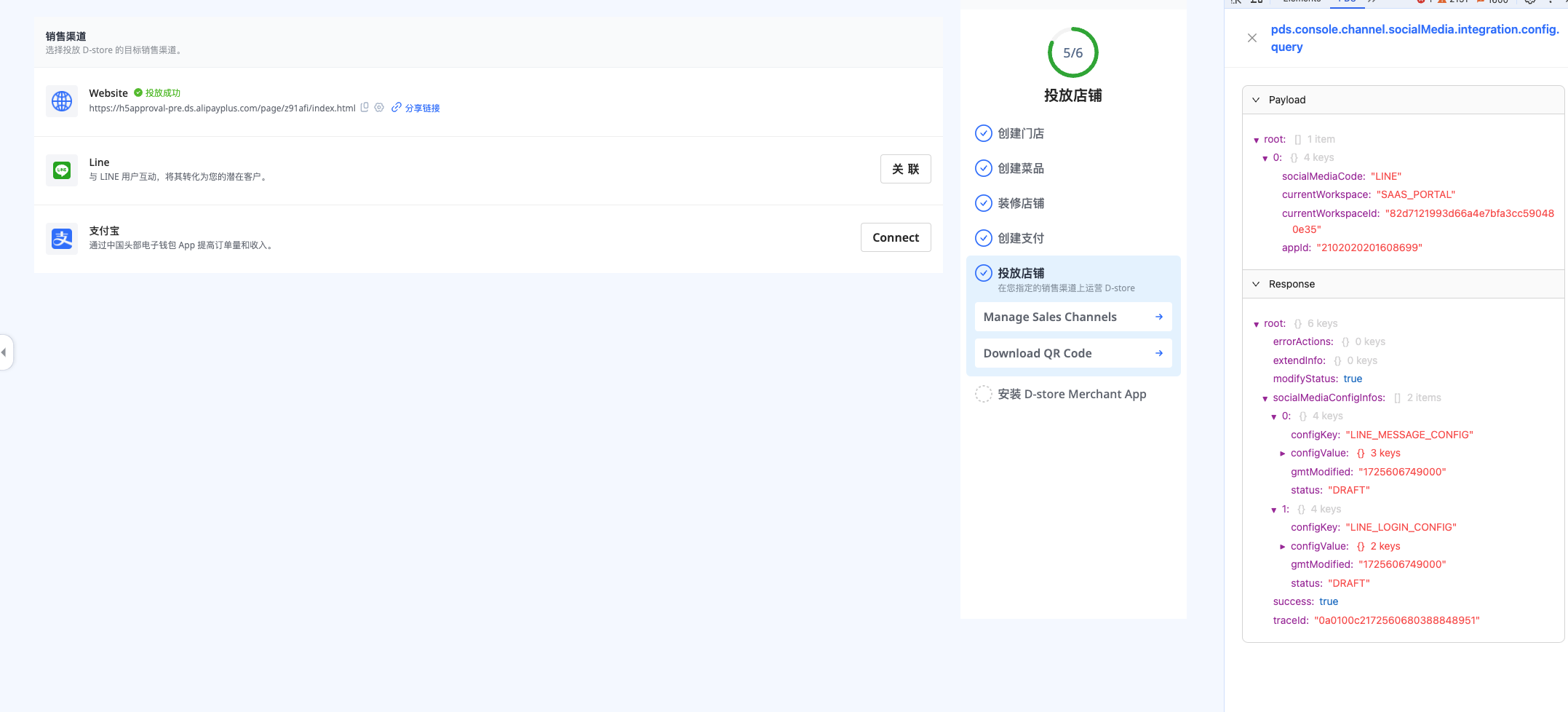Click the Website globe icon

tap(62, 101)
